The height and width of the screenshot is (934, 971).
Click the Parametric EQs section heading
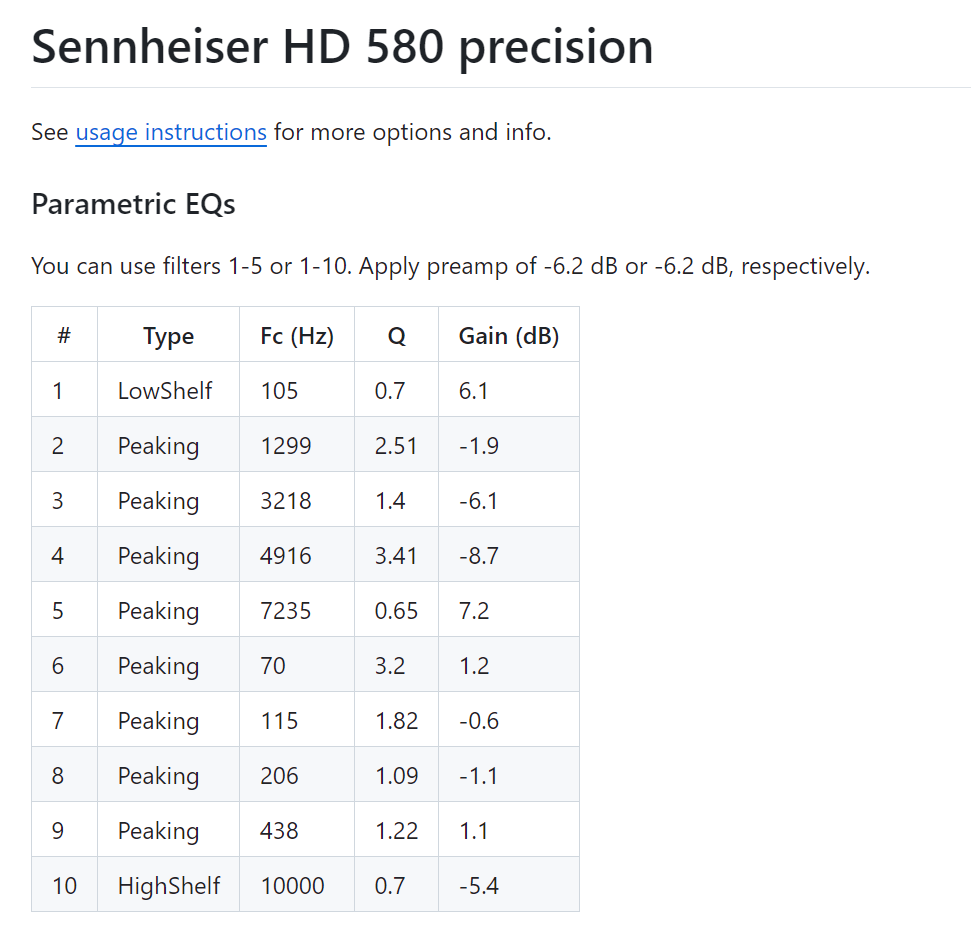[133, 204]
